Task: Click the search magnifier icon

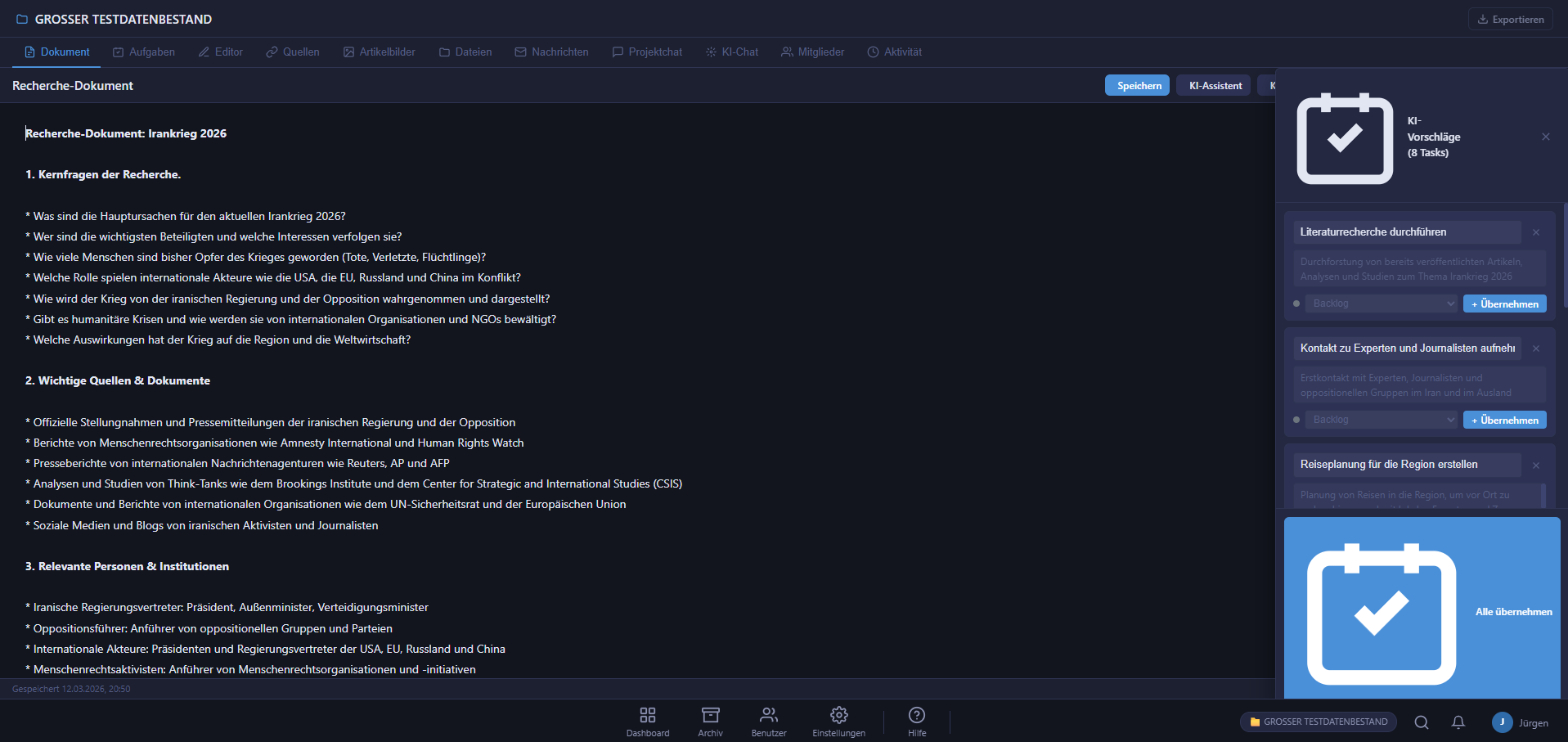Action: pyautogui.click(x=1421, y=722)
